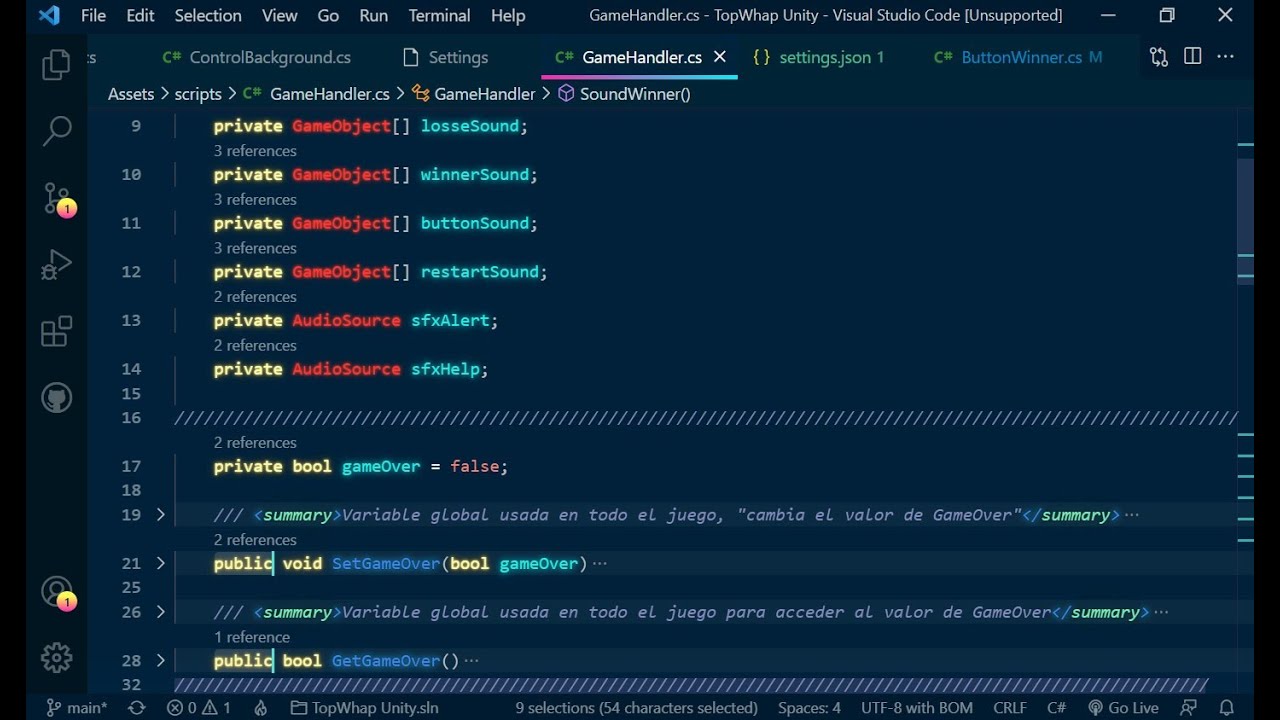This screenshot has width=1280, height=720.
Task: Switch to the Settings tab
Action: point(446,57)
